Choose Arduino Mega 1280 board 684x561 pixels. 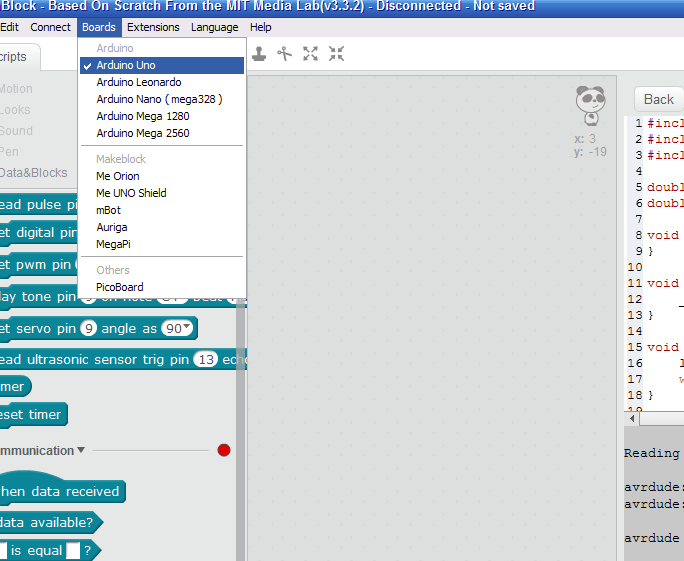coord(162,116)
